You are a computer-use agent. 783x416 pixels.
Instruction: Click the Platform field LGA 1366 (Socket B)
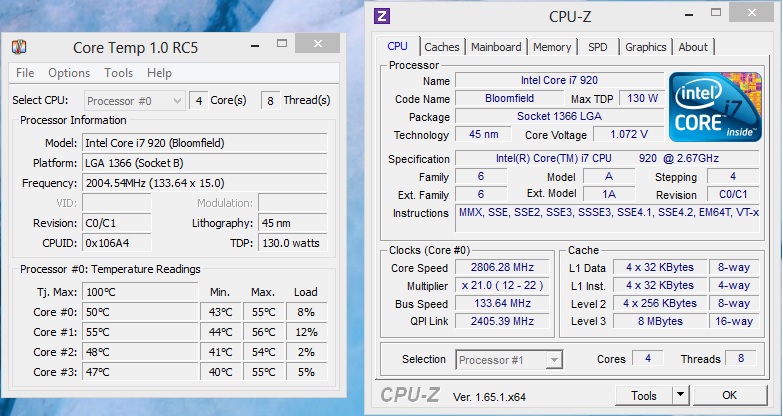[x=205, y=163]
